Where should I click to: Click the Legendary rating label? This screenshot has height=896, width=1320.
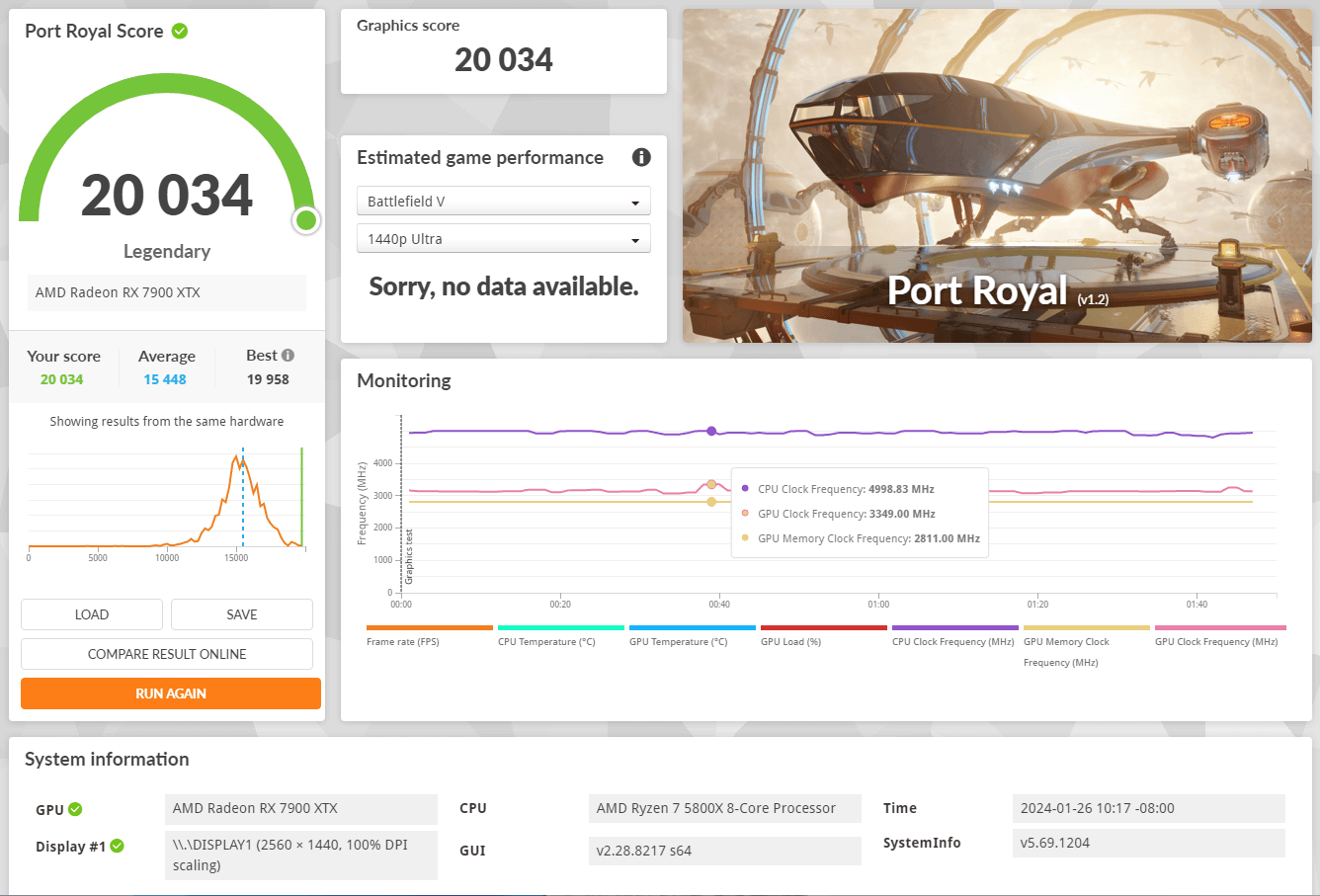coord(167,251)
